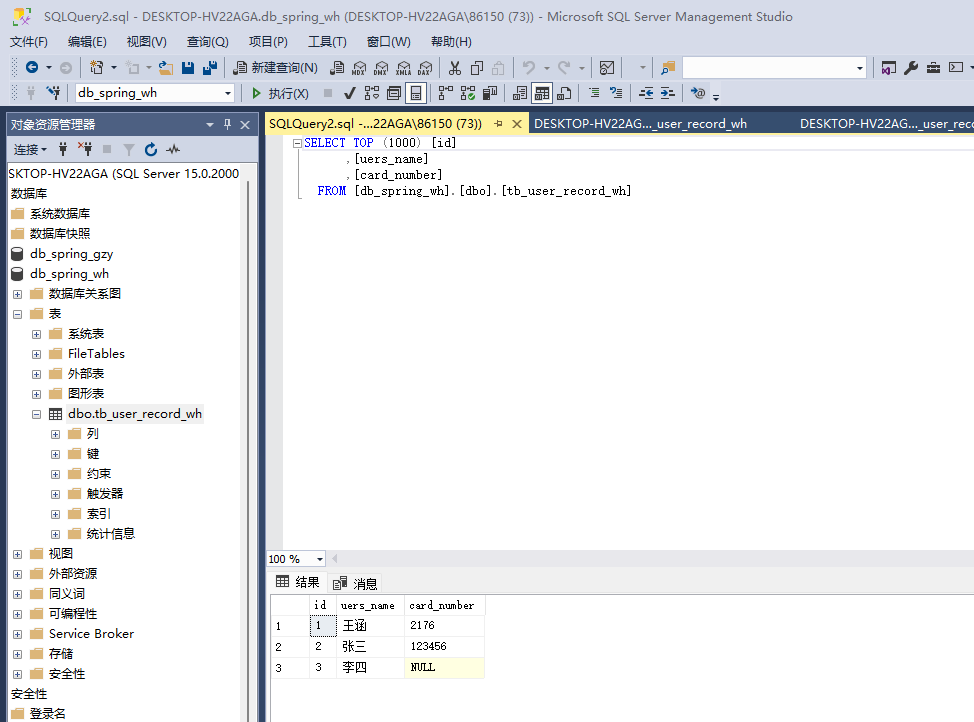
Task: Click the DAX query icon
Action: tap(425, 68)
